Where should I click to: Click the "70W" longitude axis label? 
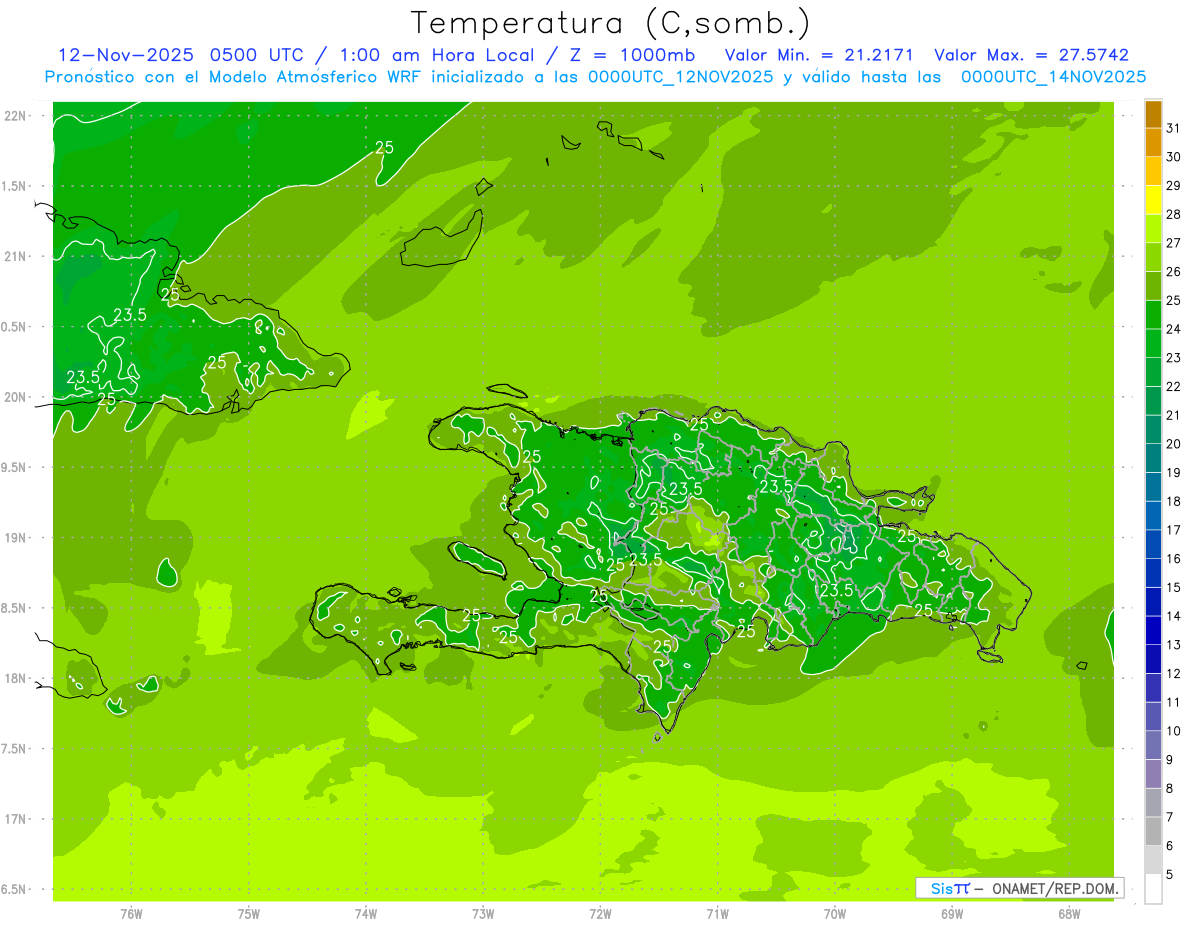coord(835,914)
